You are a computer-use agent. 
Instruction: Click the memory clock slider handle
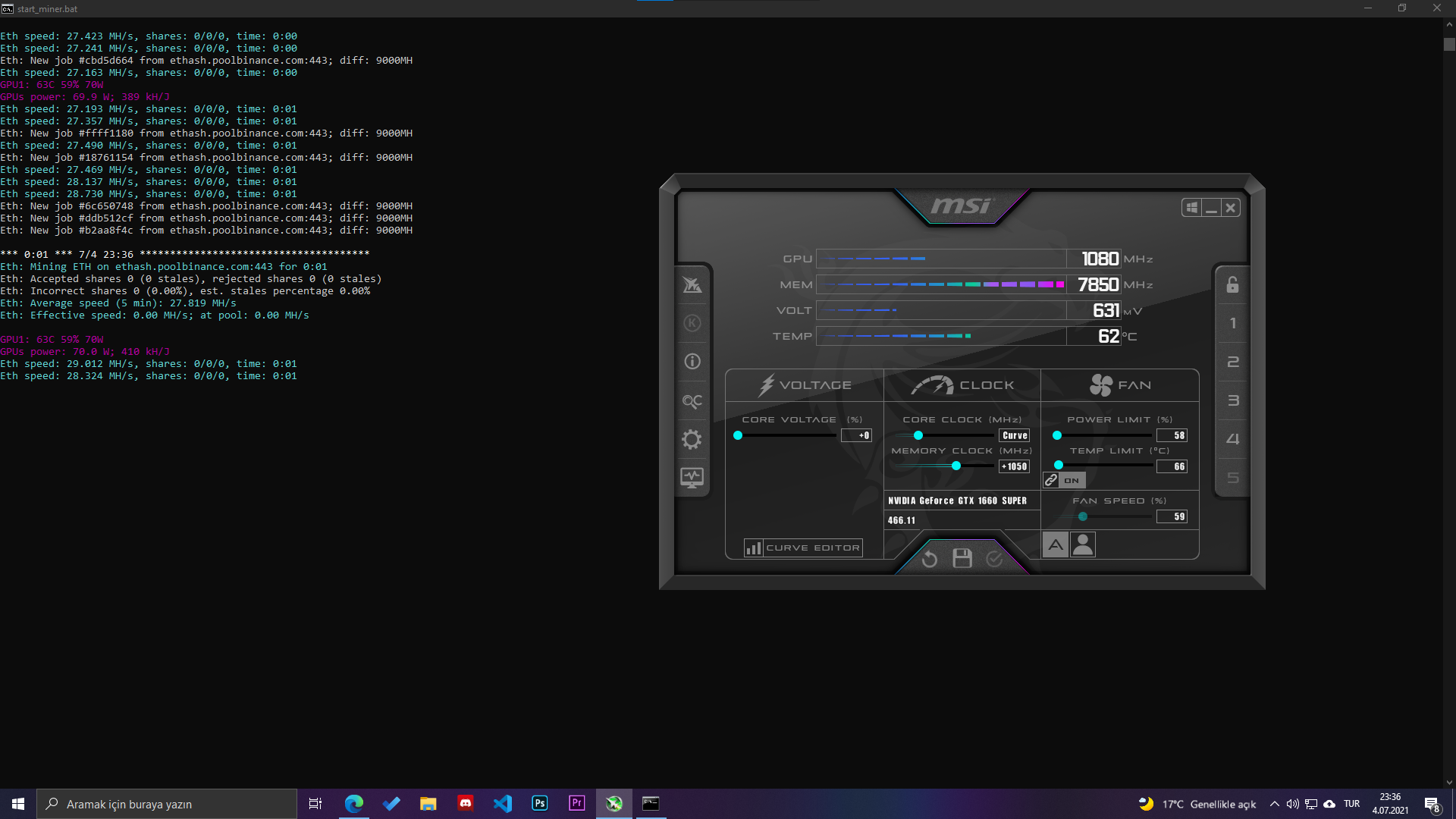point(956,466)
